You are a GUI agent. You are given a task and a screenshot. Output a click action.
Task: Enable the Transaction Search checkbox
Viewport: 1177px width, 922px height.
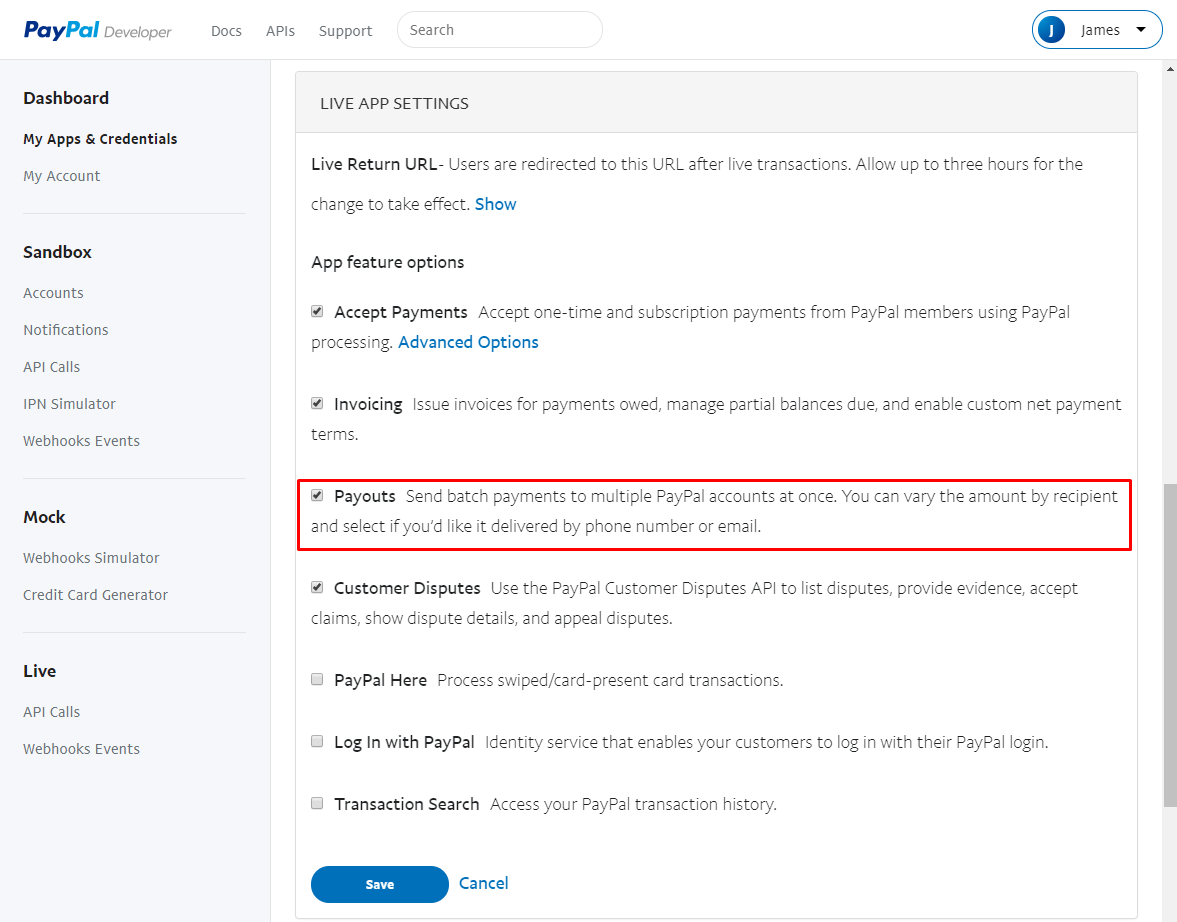click(x=318, y=803)
